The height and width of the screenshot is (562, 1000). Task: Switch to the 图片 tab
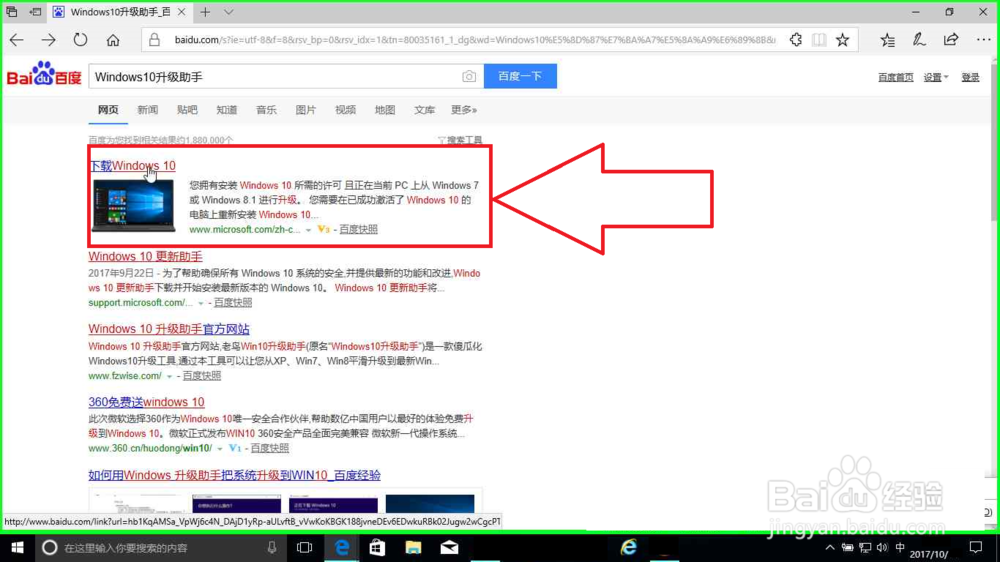point(305,110)
